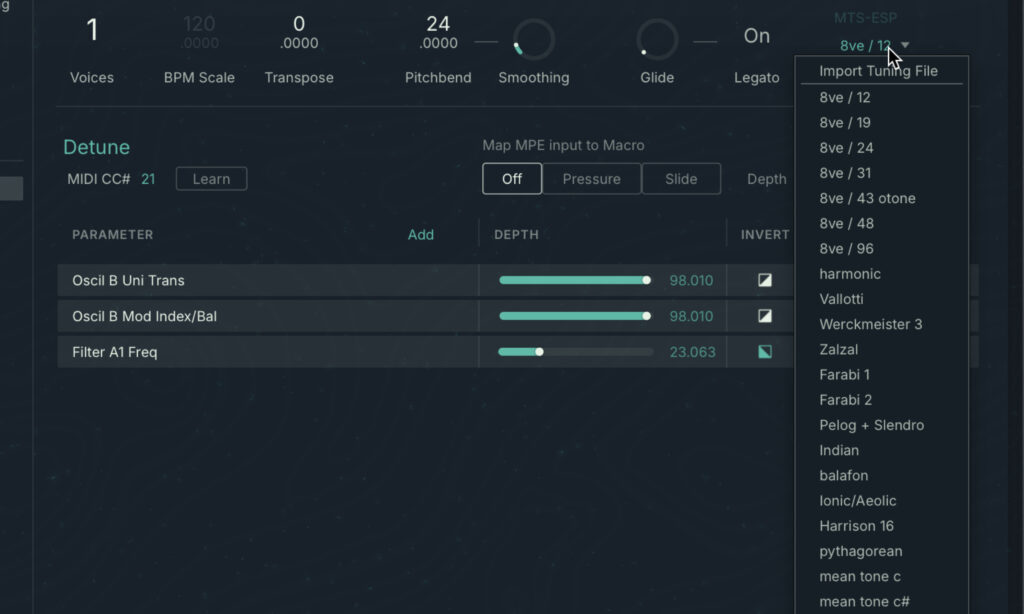Collapse the 8ve / 12 tuning dropdown
Screen dimensions: 1024x614
tap(874, 45)
